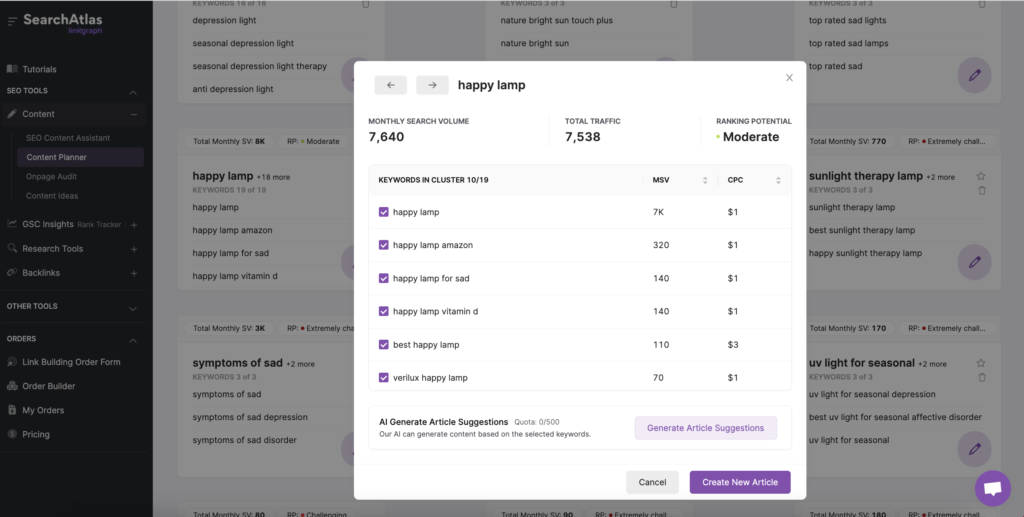The image size is (1024, 517).
Task: Expand the GSC Insights submenu
Action: click(x=133, y=225)
